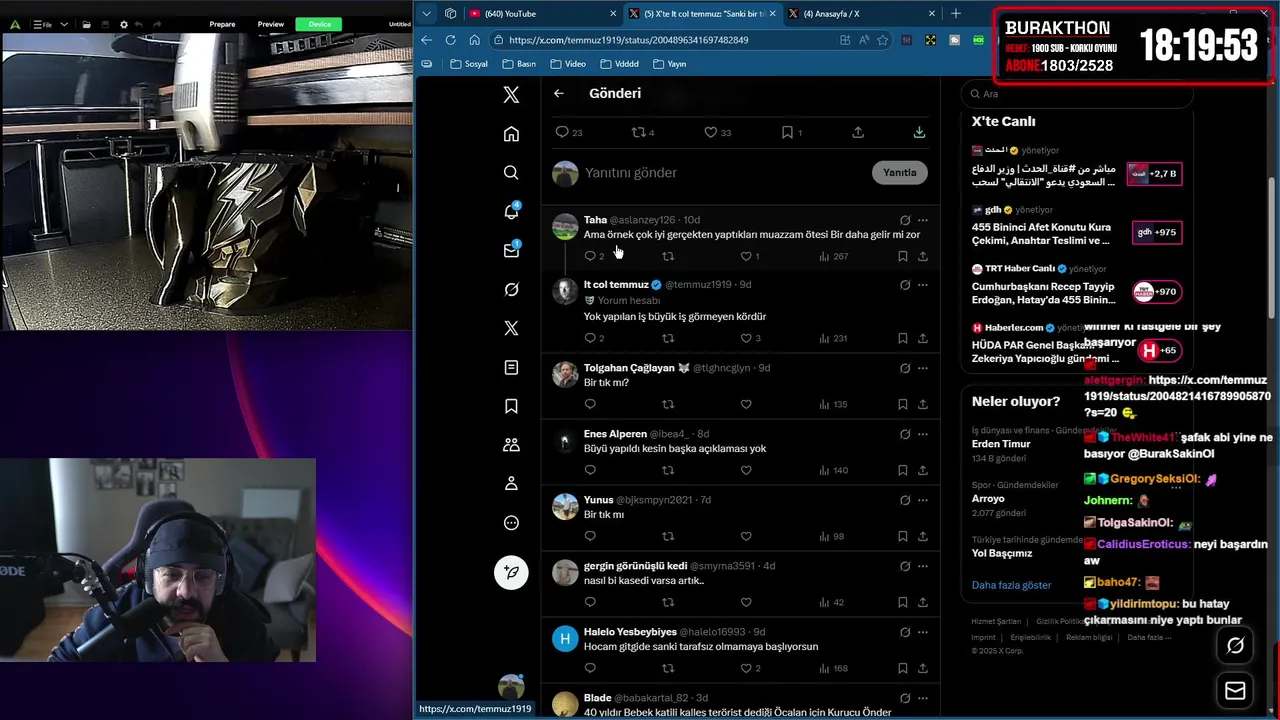Screen dimensions: 1280x720
Task: Click the Yanıtını gönder reply field
Action: pos(724,172)
